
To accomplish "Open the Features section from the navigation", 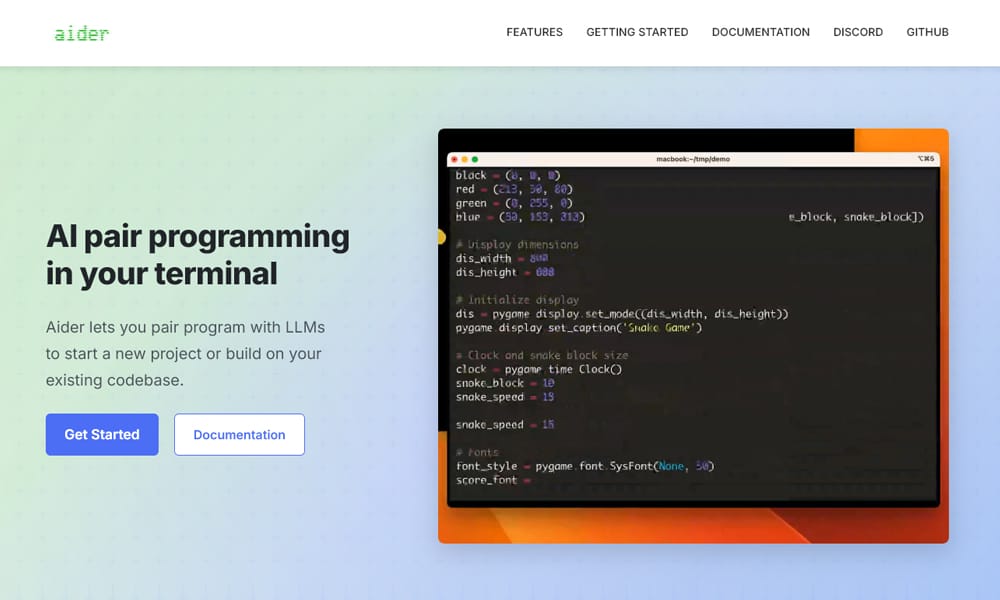I will 534,32.
